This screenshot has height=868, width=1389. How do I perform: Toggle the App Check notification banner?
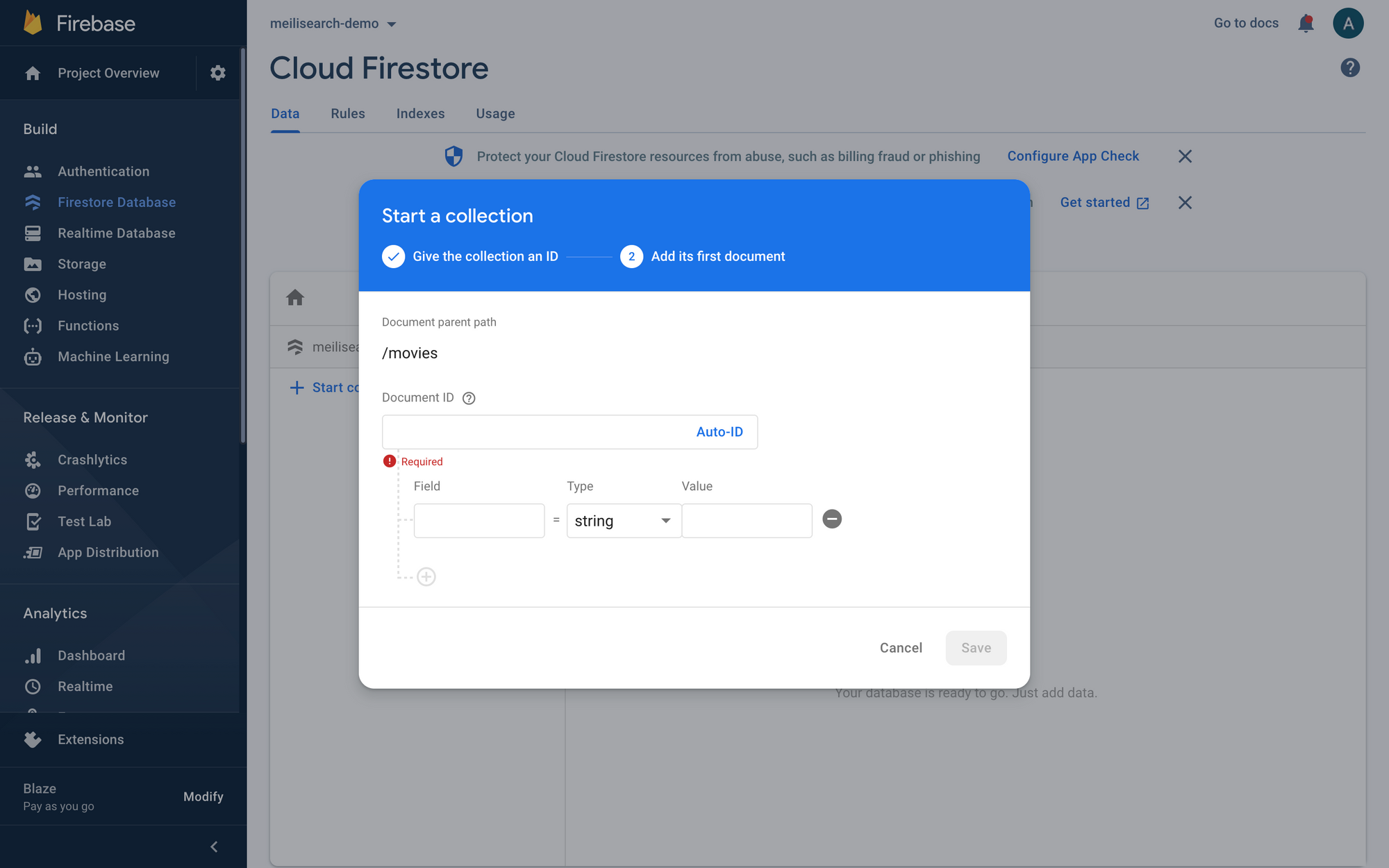pyautogui.click(x=1185, y=155)
